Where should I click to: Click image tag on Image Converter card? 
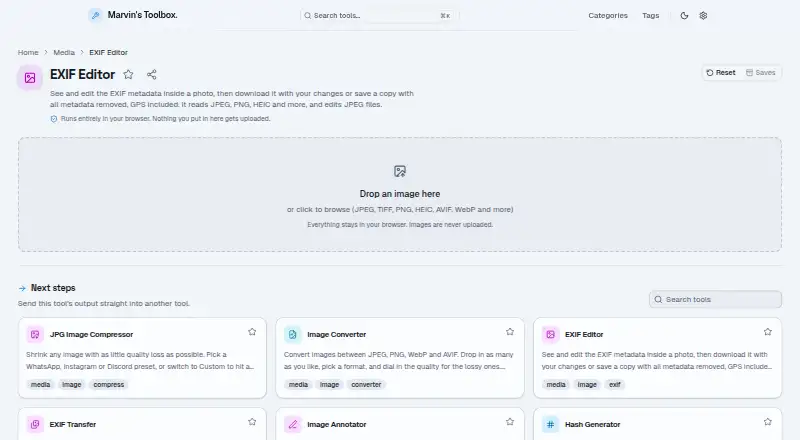click(x=330, y=385)
